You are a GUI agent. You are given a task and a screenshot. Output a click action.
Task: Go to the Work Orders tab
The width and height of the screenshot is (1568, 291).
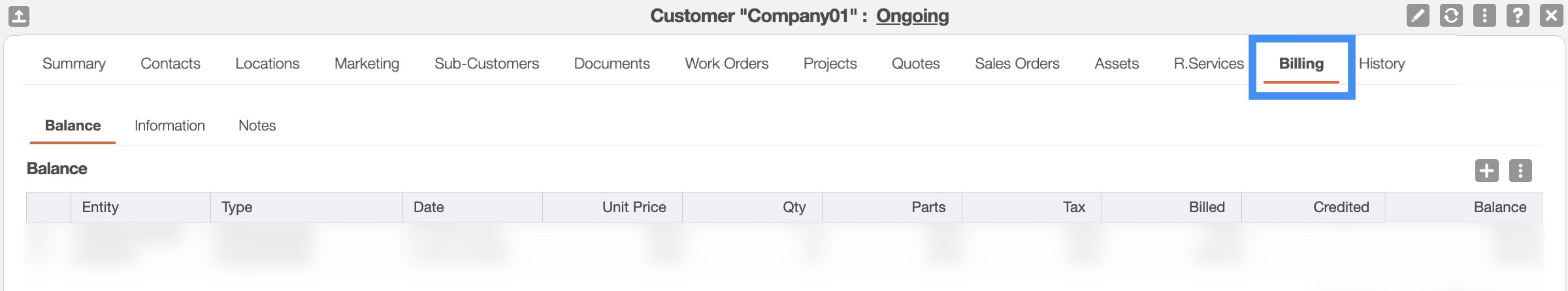[727, 63]
